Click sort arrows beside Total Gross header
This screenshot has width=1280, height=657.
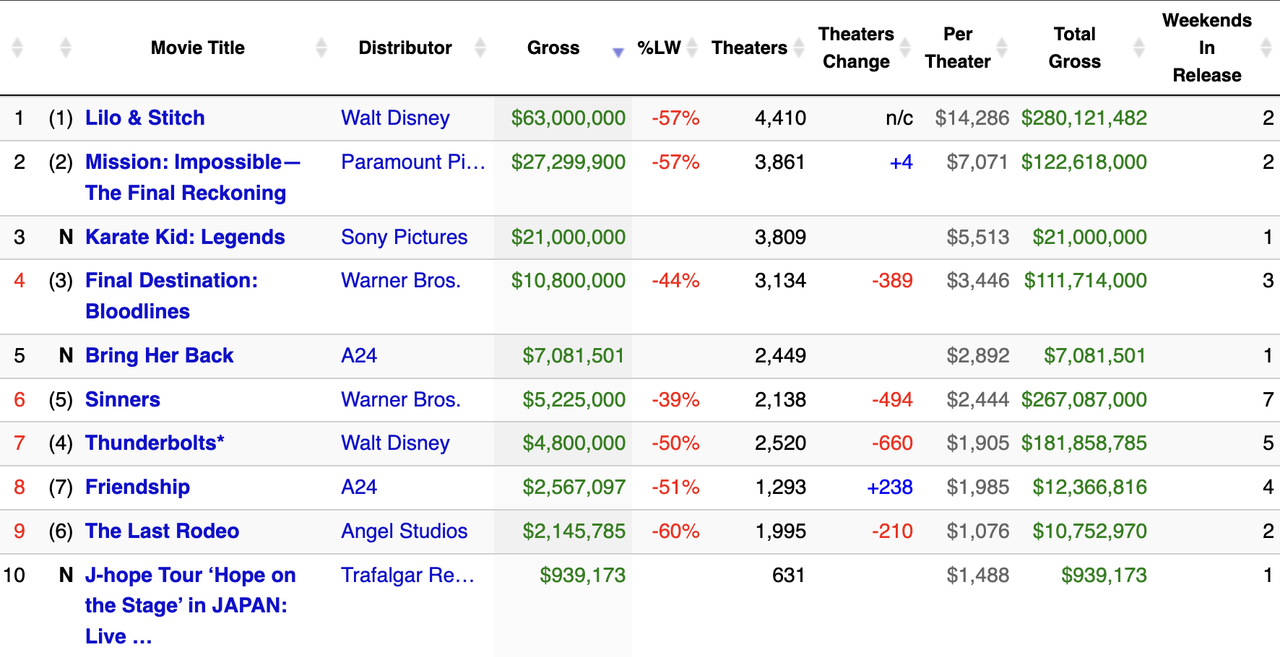1139,47
